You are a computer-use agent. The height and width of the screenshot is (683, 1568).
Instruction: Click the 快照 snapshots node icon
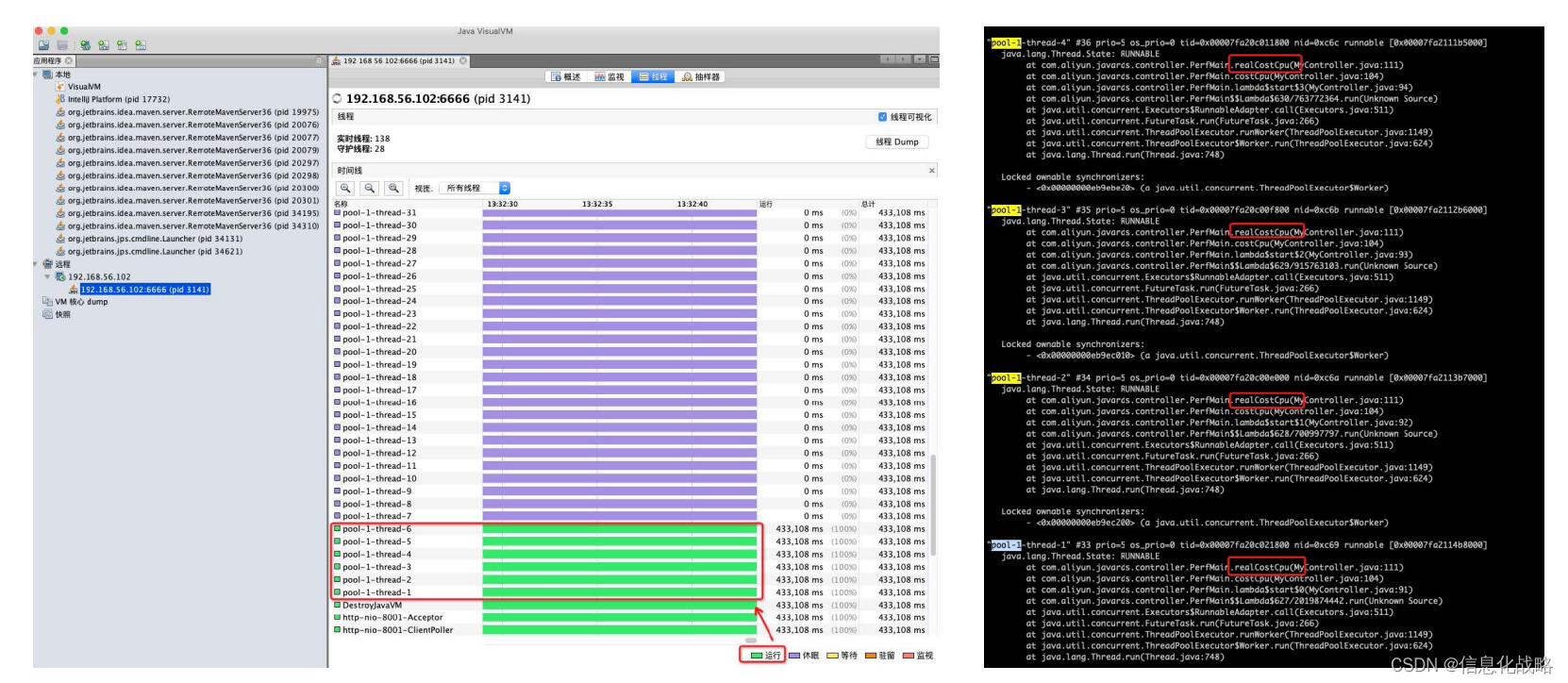pyautogui.click(x=47, y=314)
